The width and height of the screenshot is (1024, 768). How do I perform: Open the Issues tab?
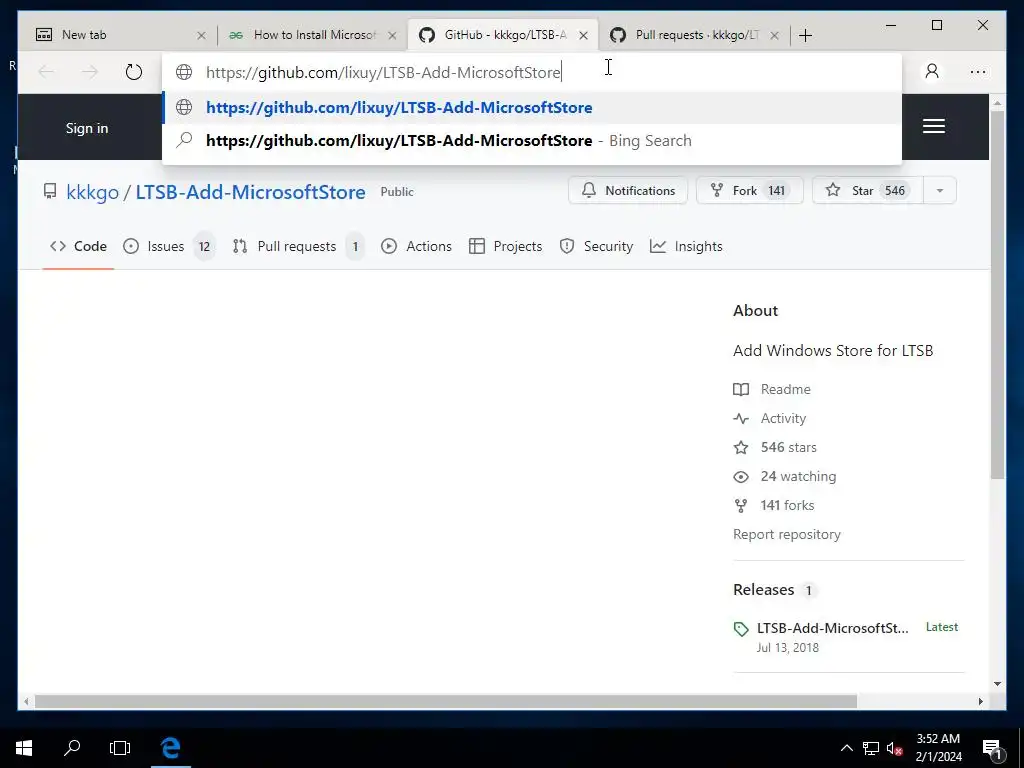point(167,246)
